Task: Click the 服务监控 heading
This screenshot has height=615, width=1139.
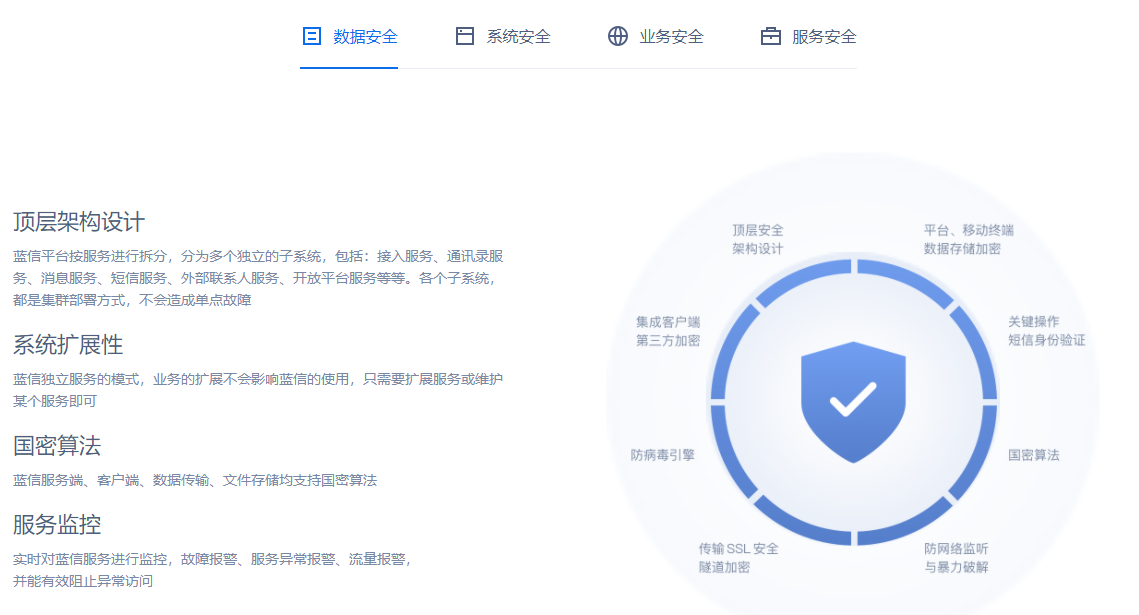Action: coord(57,525)
